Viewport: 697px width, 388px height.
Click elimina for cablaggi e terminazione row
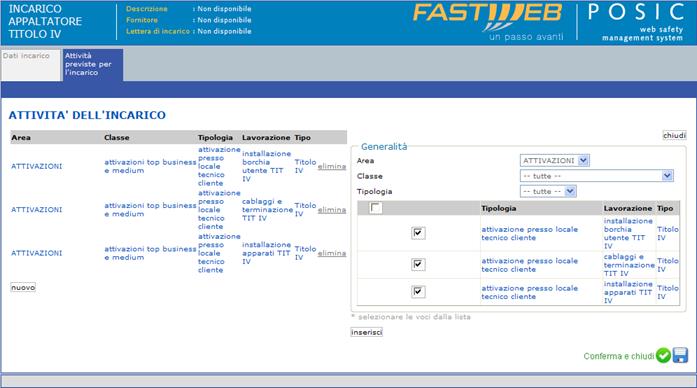[332, 210]
